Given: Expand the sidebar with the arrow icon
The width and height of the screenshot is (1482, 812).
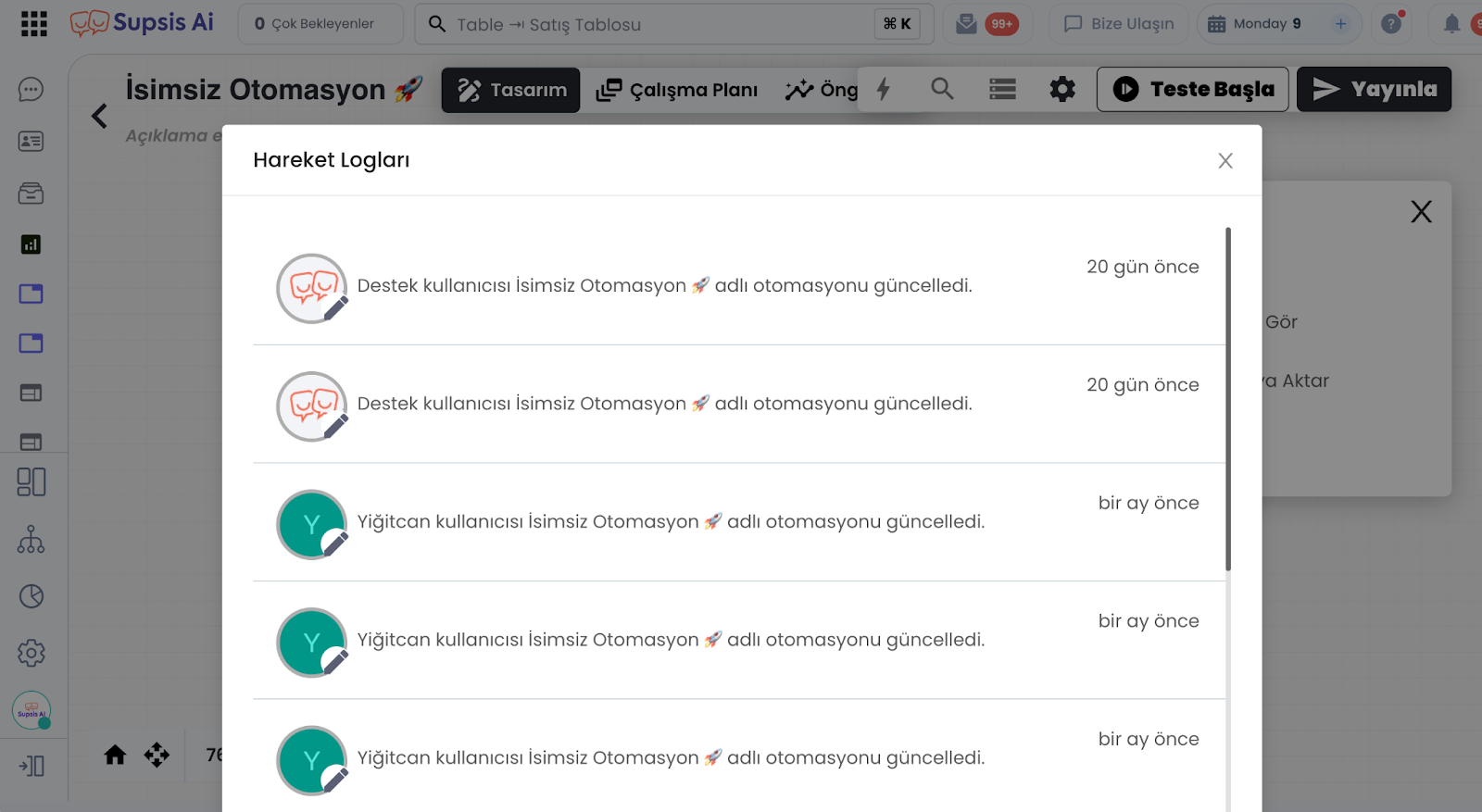Looking at the screenshot, I should (31, 766).
